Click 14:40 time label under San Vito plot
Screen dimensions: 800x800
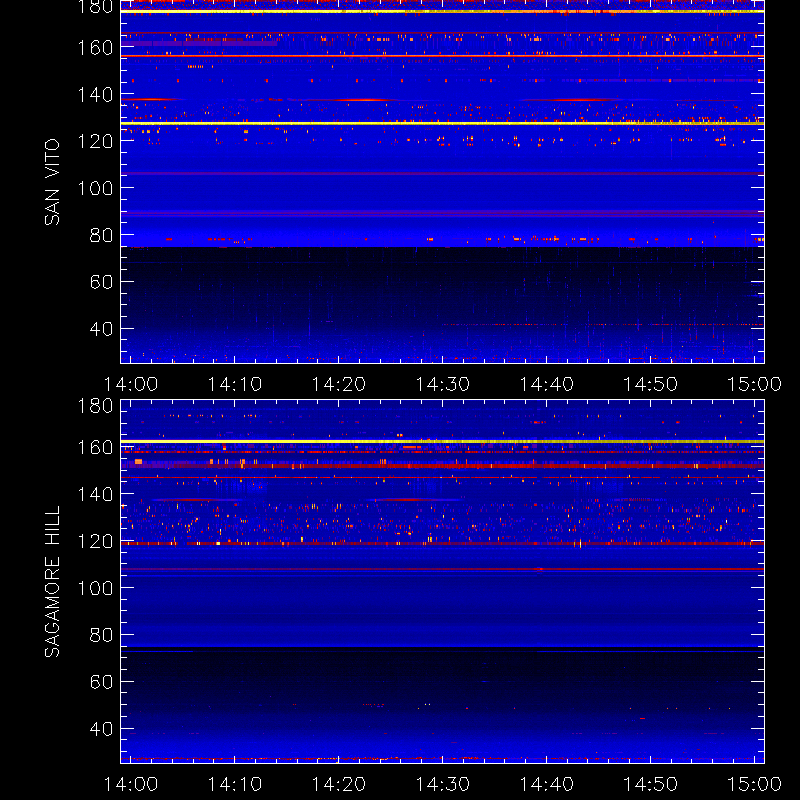coord(546,384)
